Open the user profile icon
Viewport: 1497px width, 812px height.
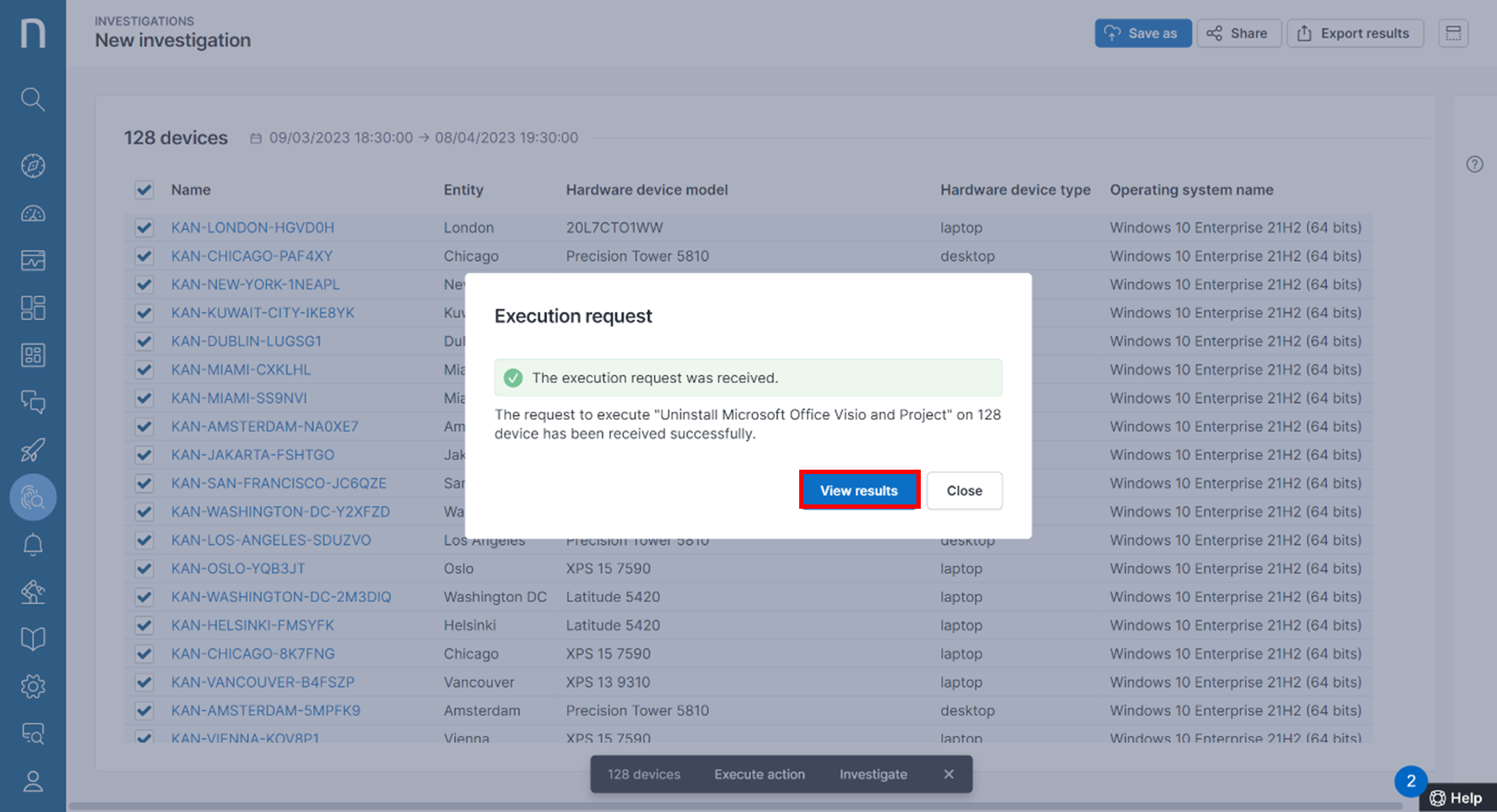tap(33, 782)
